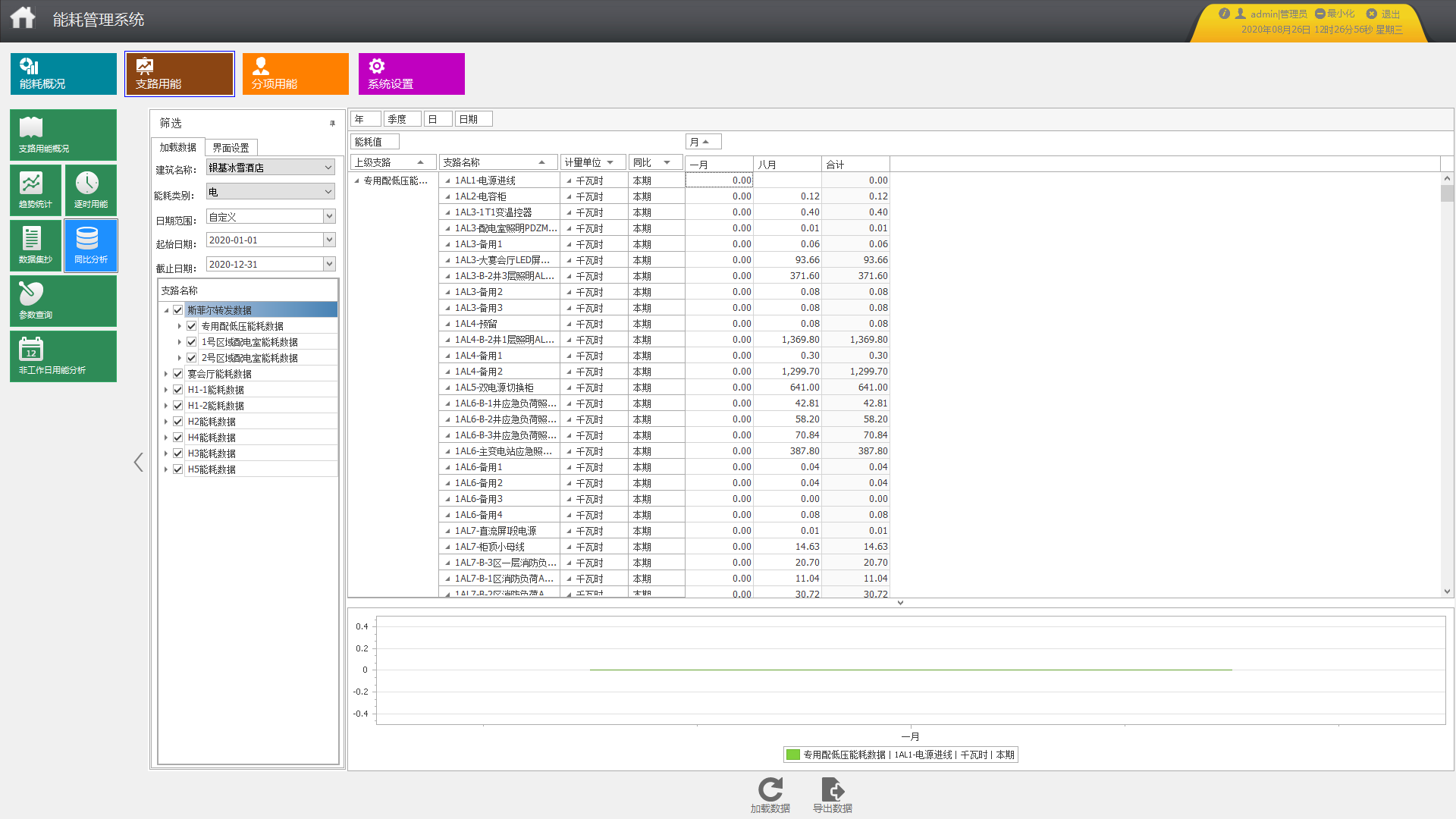Click the 导出数据 export button
This screenshot has width=1456, height=819.
(x=833, y=795)
